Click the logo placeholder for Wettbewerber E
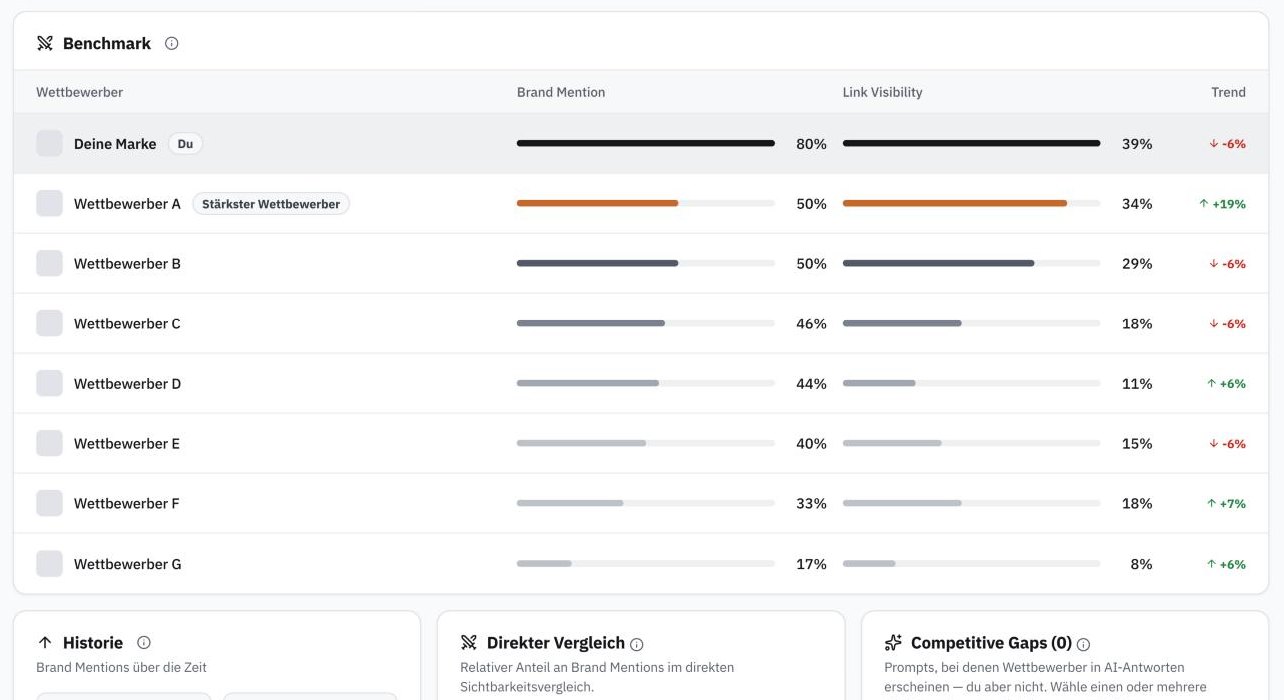The height and width of the screenshot is (700, 1284). 49,443
